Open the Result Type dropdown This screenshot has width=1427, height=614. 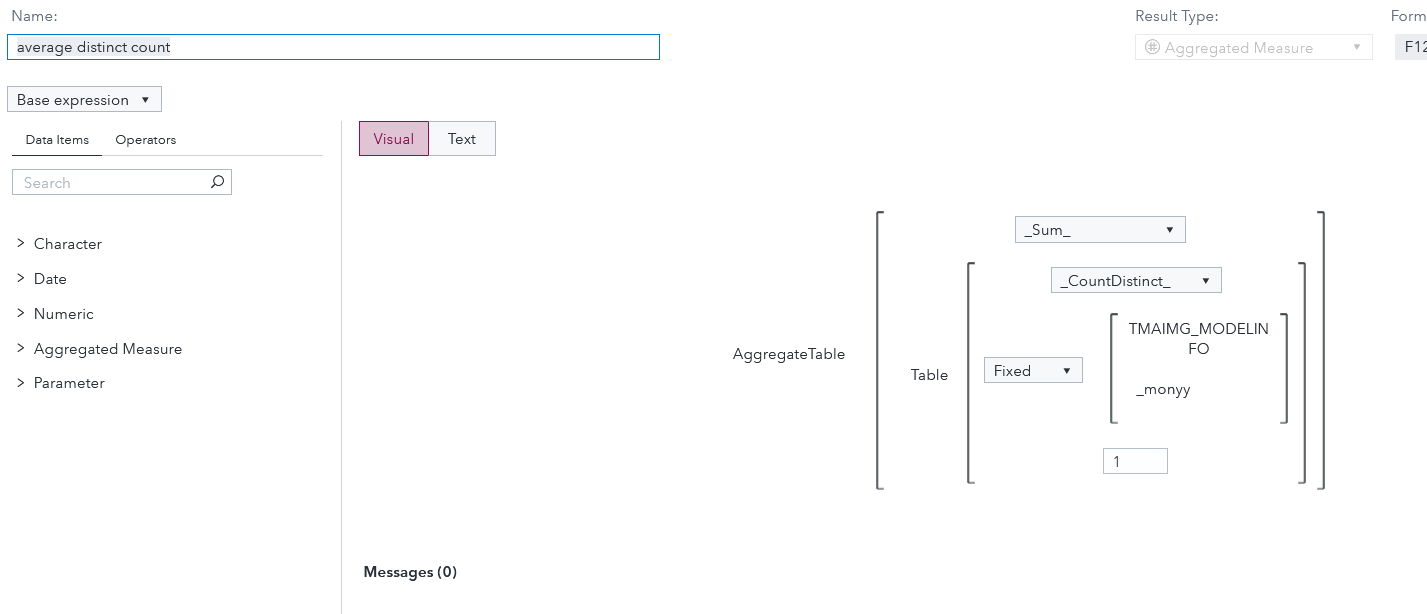pyautogui.click(x=1253, y=47)
